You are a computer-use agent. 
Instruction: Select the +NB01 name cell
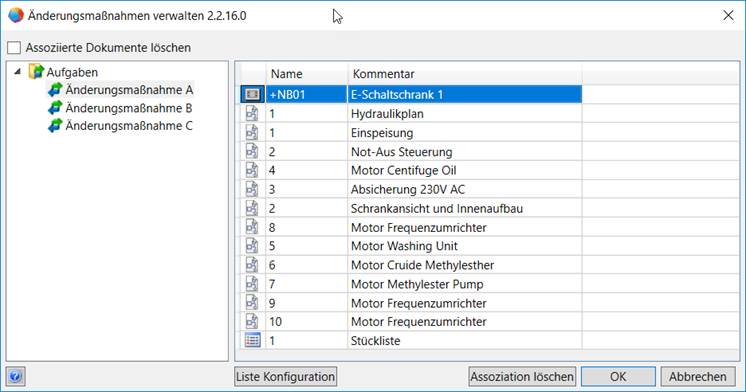click(x=306, y=94)
